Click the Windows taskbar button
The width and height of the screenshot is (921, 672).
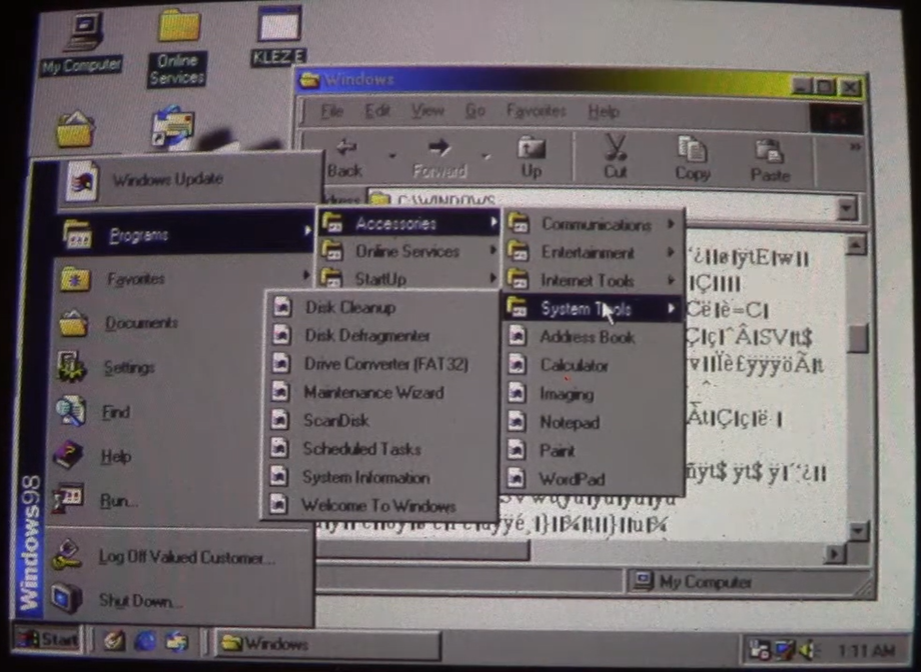(x=327, y=644)
